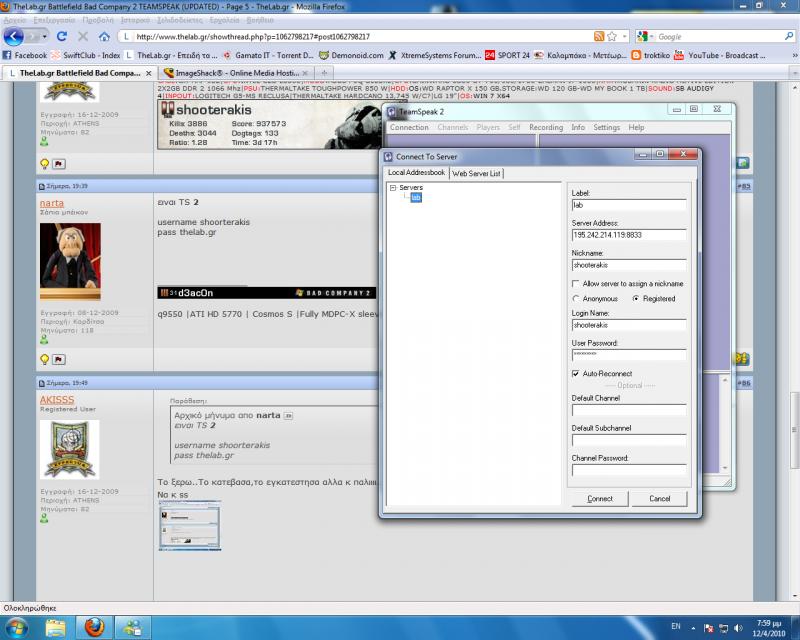Click the RSS feed icon in address bar
The width and height of the screenshot is (800, 640).
(599, 36)
